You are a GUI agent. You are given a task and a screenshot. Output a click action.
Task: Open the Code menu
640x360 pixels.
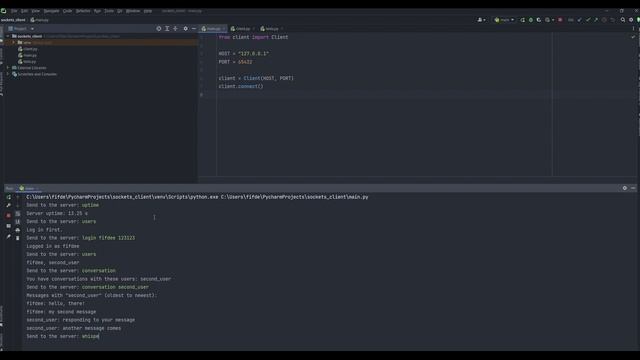coord(67,11)
